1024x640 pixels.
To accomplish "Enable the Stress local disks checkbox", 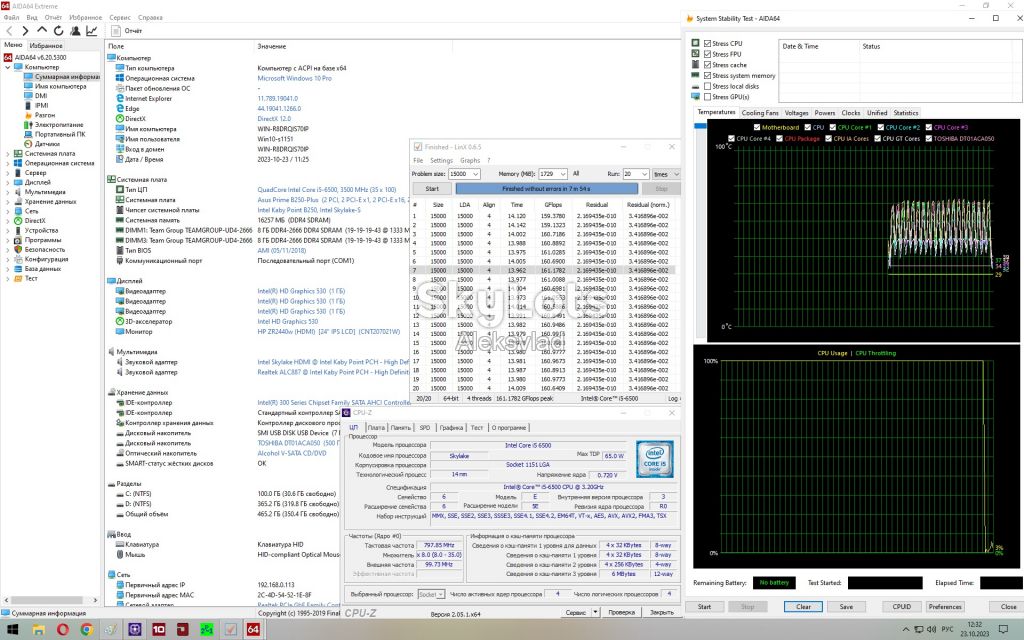I will point(707,86).
